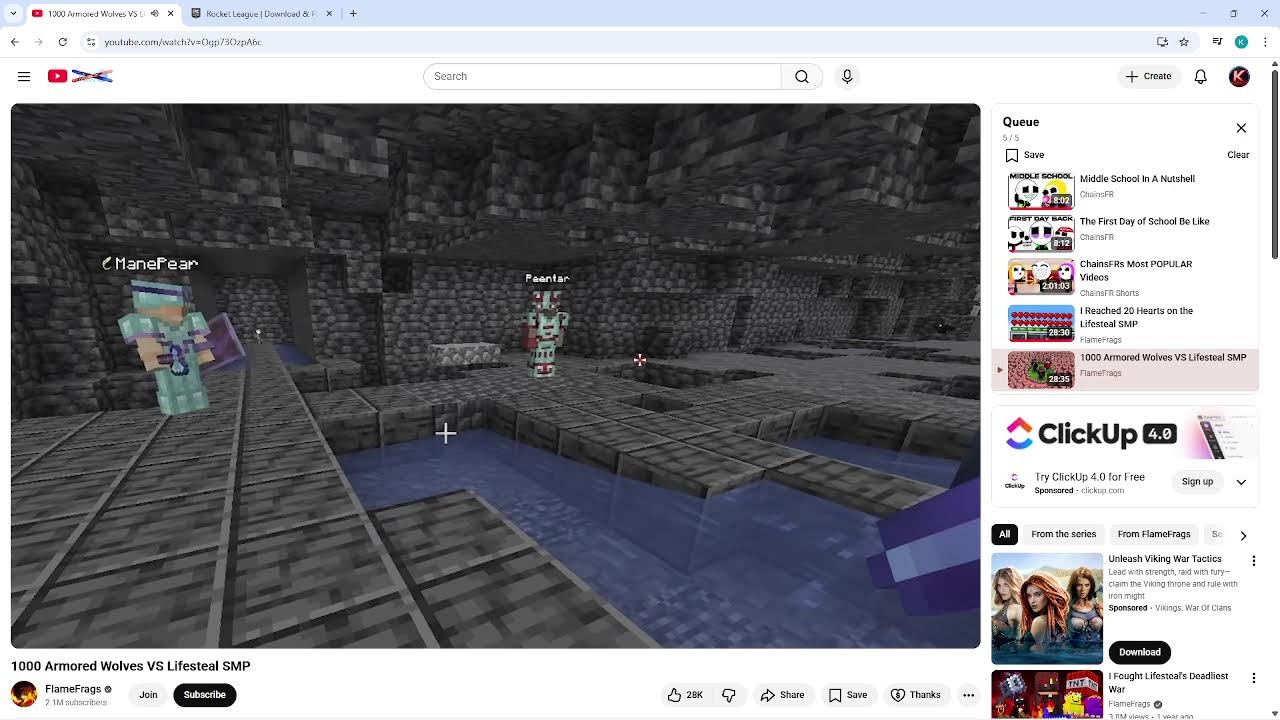Click the page vertical scrollbar
The width and height of the screenshot is (1280, 720).
1274,165
